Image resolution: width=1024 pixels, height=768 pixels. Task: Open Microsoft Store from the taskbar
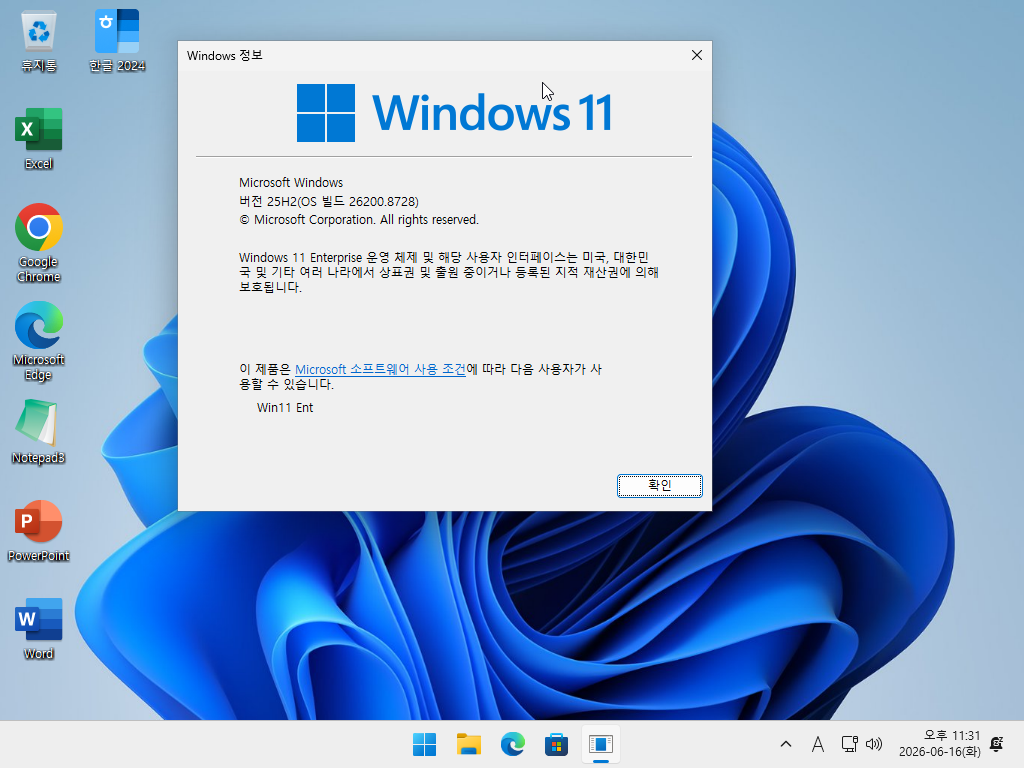(556, 744)
